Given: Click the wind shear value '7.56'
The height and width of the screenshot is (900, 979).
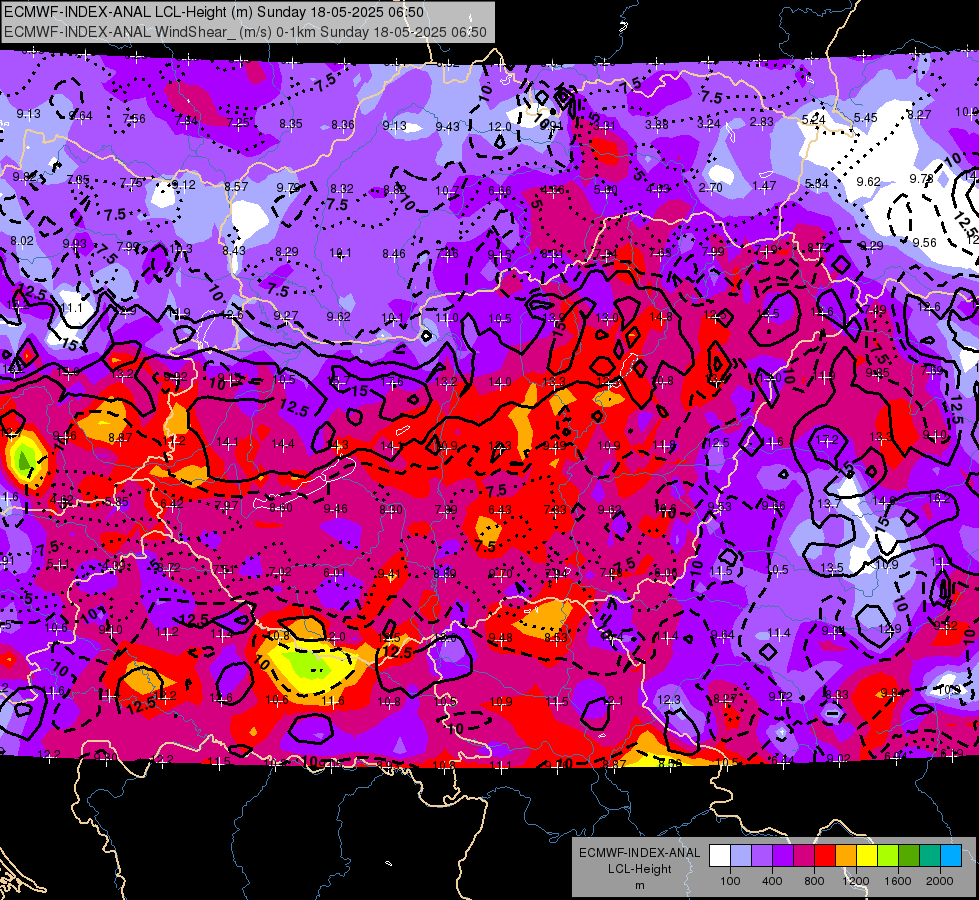Looking at the screenshot, I should [134, 119].
